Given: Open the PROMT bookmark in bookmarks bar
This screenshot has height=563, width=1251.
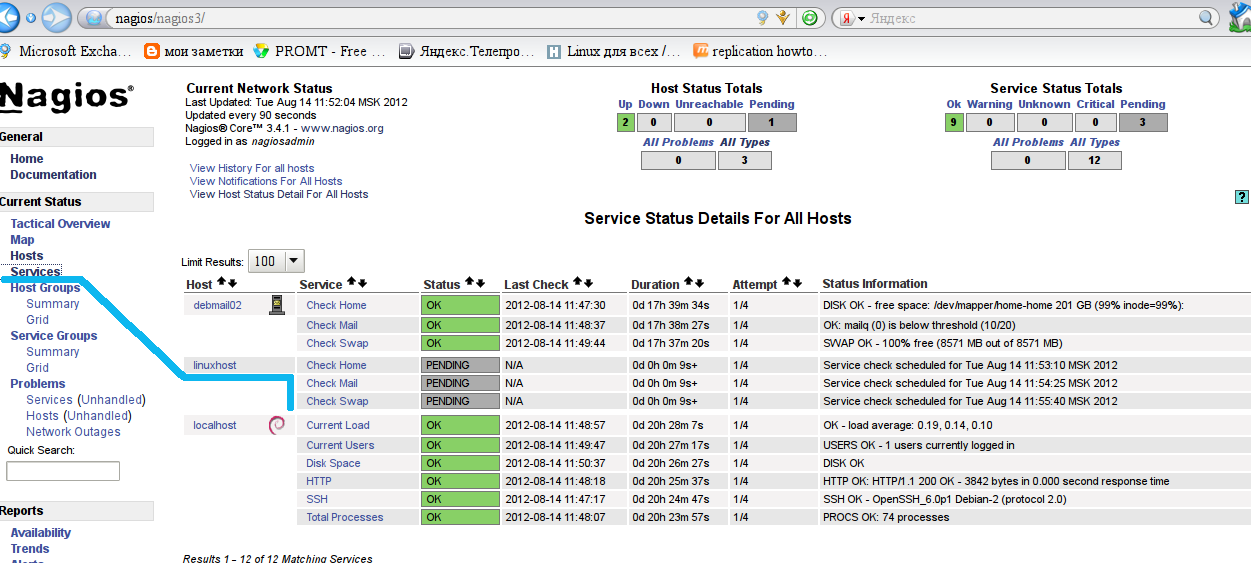Looking at the screenshot, I should coord(311,51).
